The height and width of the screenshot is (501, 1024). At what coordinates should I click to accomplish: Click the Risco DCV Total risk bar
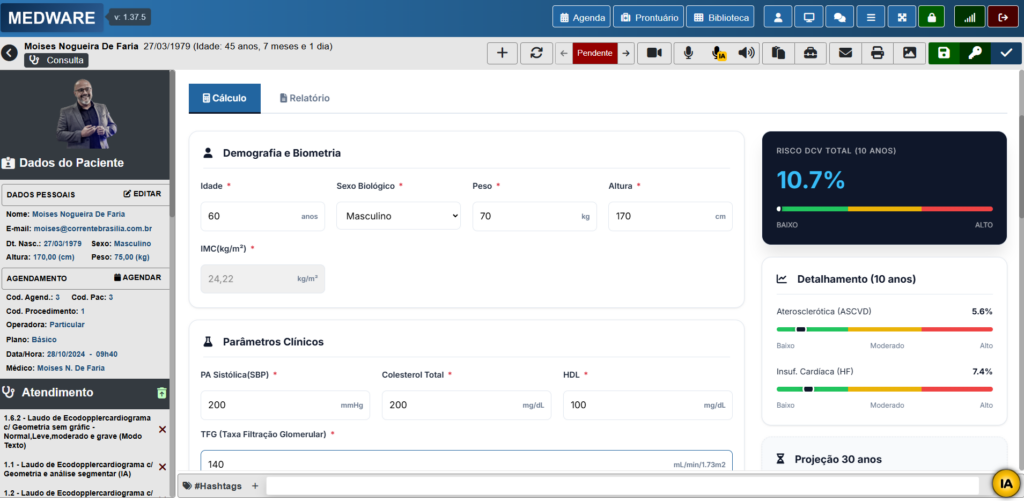coord(884,209)
